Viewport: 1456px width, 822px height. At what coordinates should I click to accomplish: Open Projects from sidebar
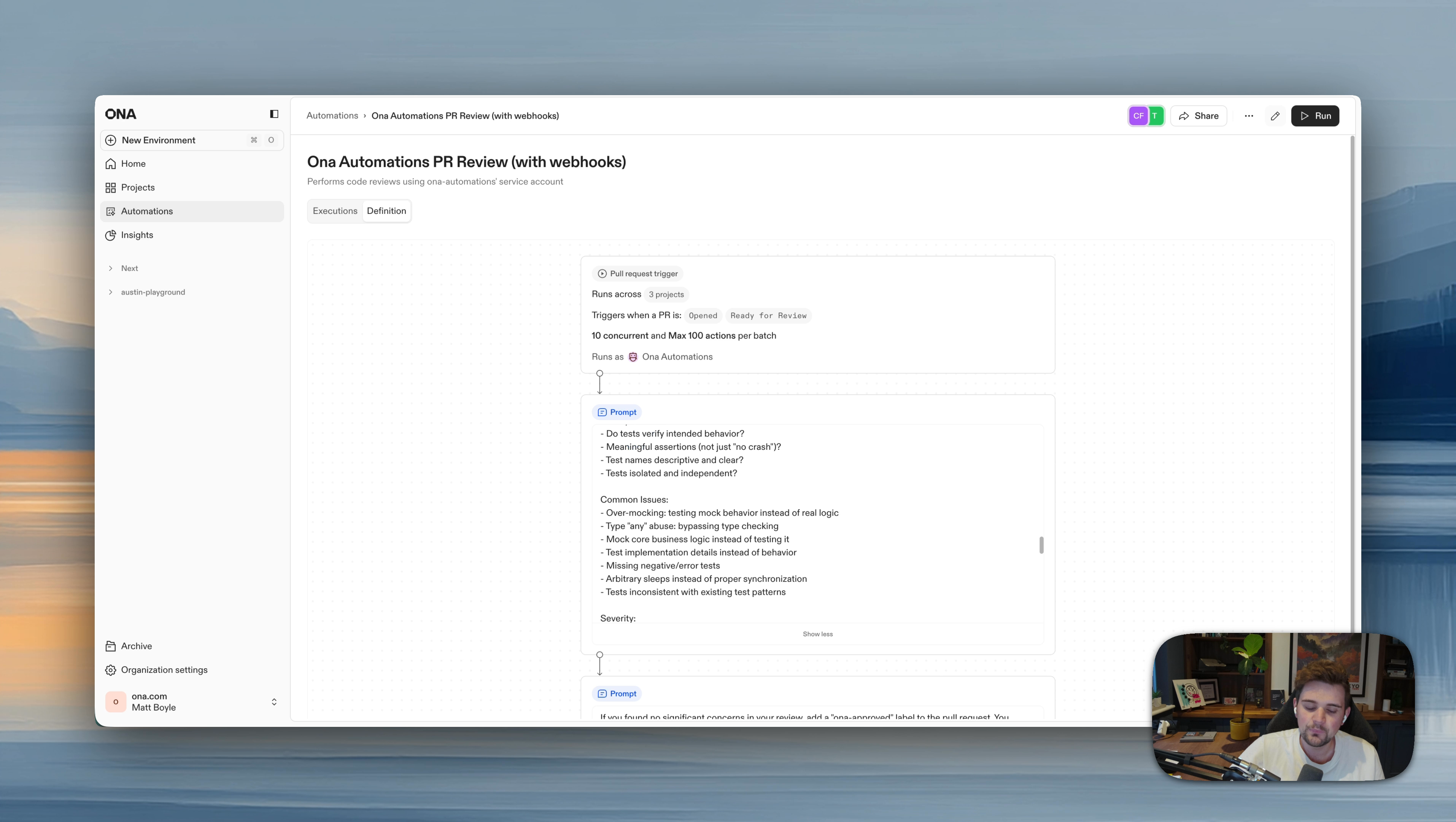137,188
